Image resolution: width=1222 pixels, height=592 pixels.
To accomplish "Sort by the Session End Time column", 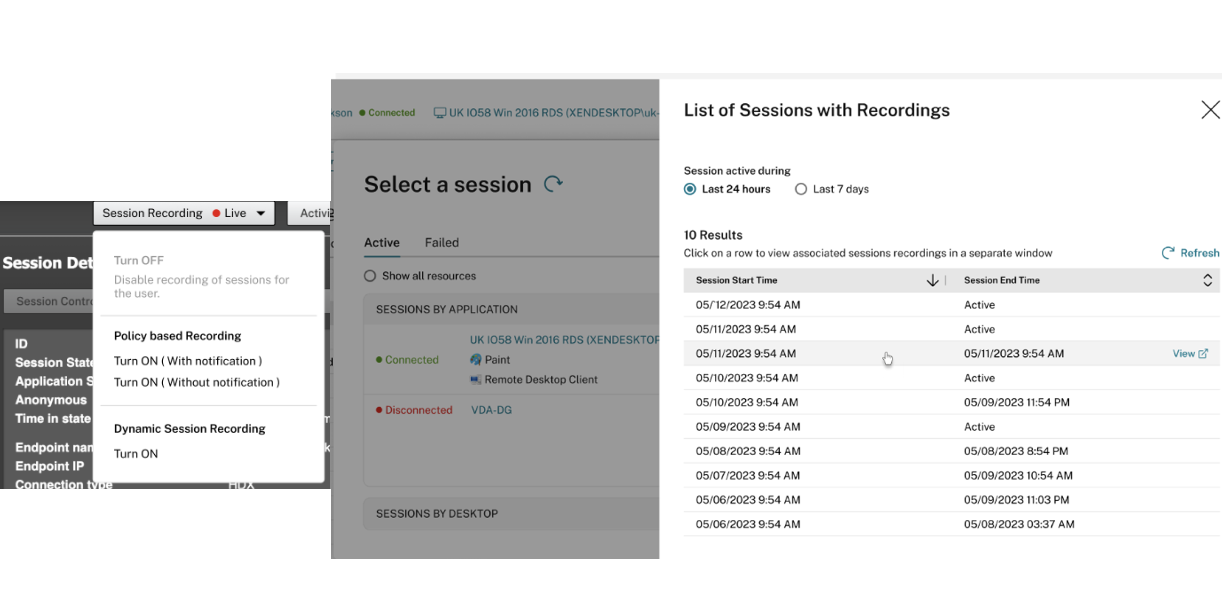I will point(1206,281).
